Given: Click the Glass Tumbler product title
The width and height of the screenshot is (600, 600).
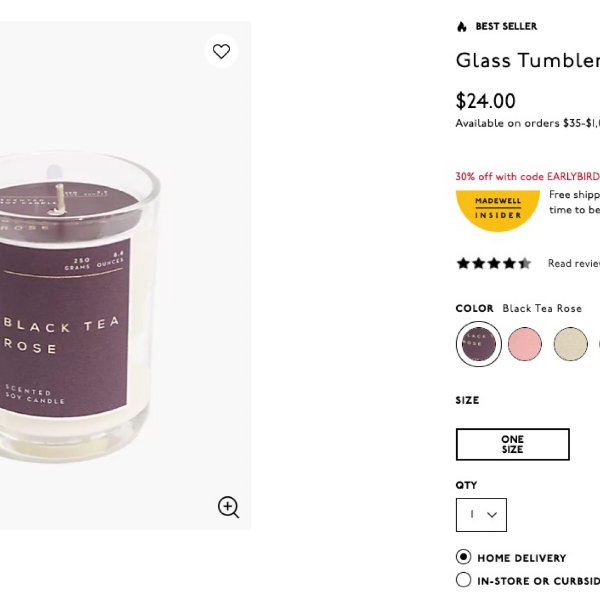Looking at the screenshot, I should (528, 60).
